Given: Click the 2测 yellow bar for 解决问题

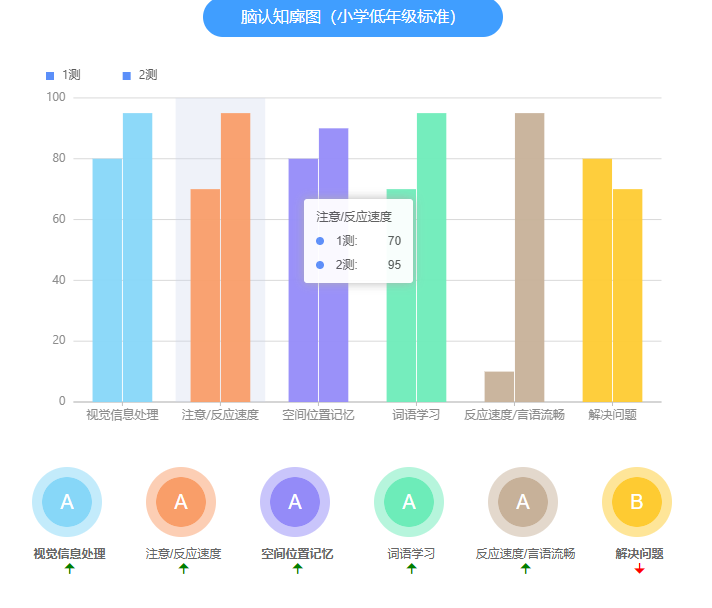Looking at the screenshot, I should 628,295.
